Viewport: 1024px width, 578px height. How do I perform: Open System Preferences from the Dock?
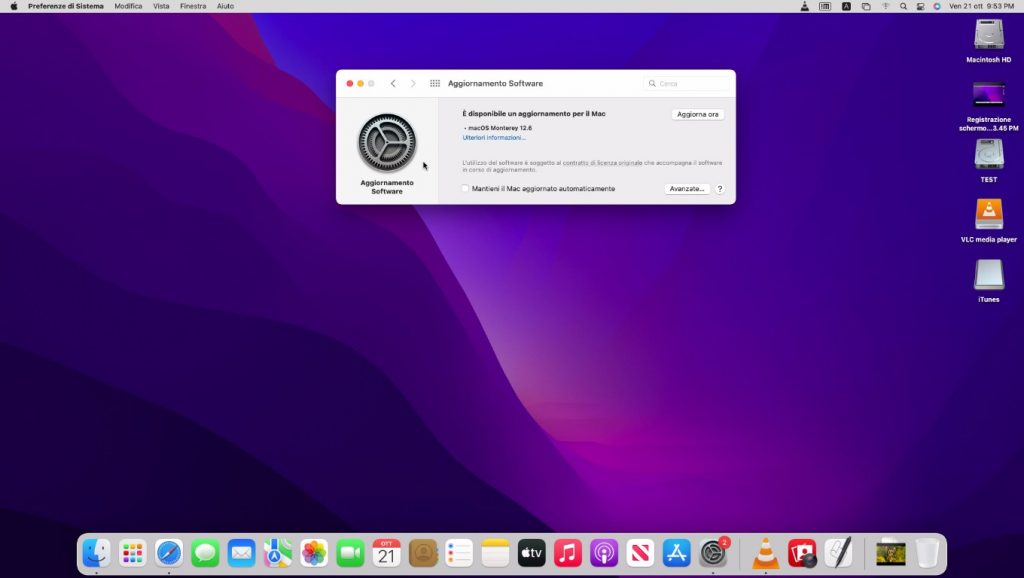713,552
